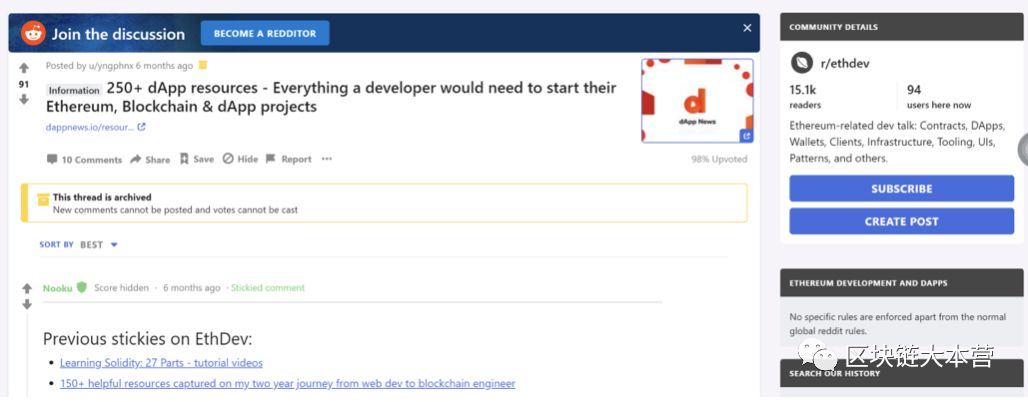
Task: Click the Stickied comment label
Action: (x=267, y=288)
